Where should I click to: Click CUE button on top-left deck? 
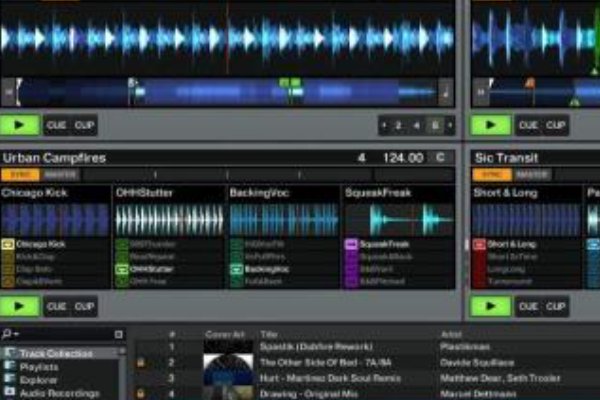point(56,126)
